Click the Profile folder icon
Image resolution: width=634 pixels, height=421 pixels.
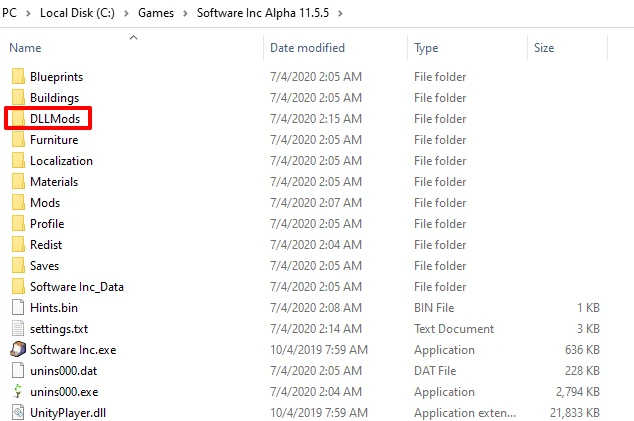18,224
